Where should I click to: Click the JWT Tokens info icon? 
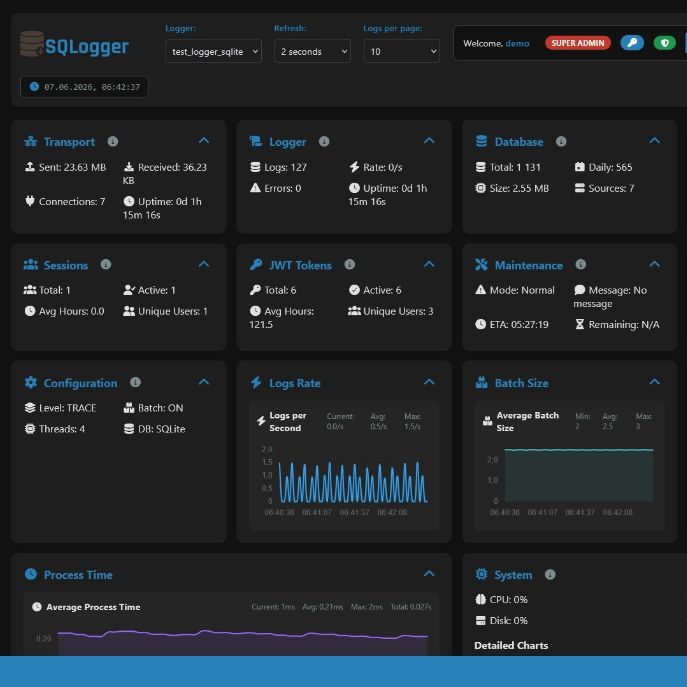[x=349, y=265]
